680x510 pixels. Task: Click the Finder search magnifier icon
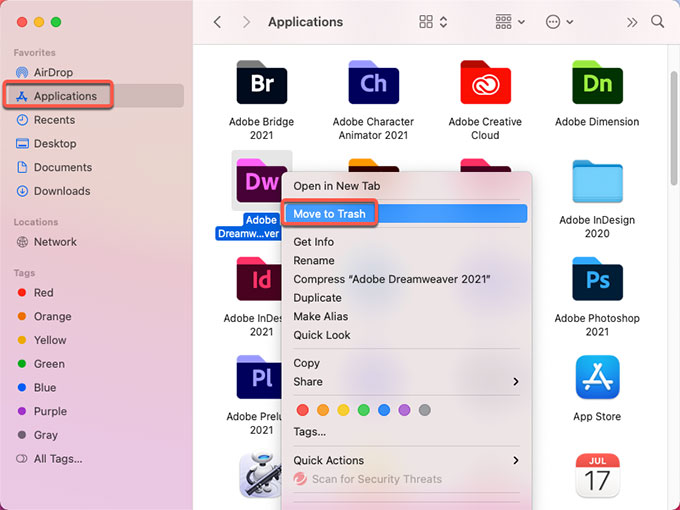click(657, 22)
